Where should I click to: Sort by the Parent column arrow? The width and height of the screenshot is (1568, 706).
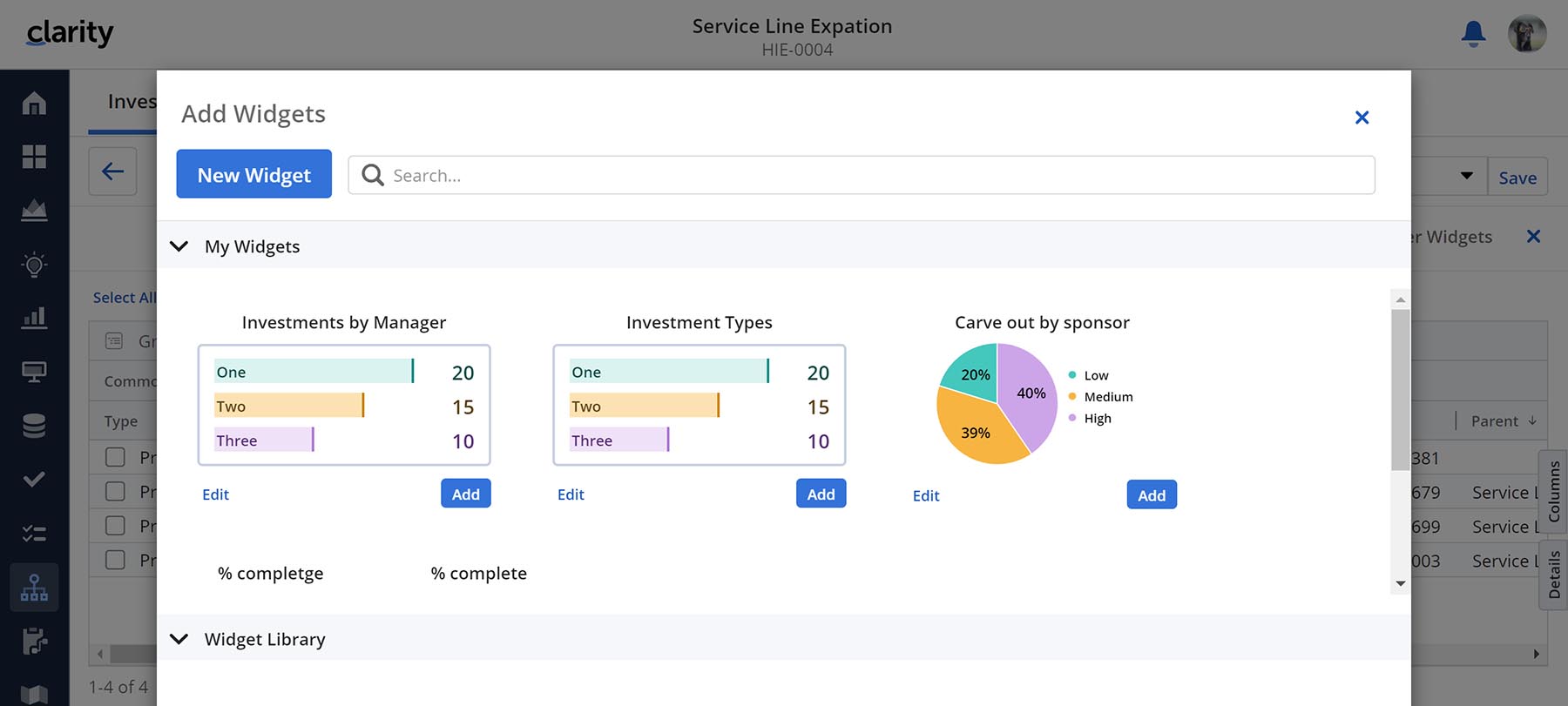point(1532,421)
